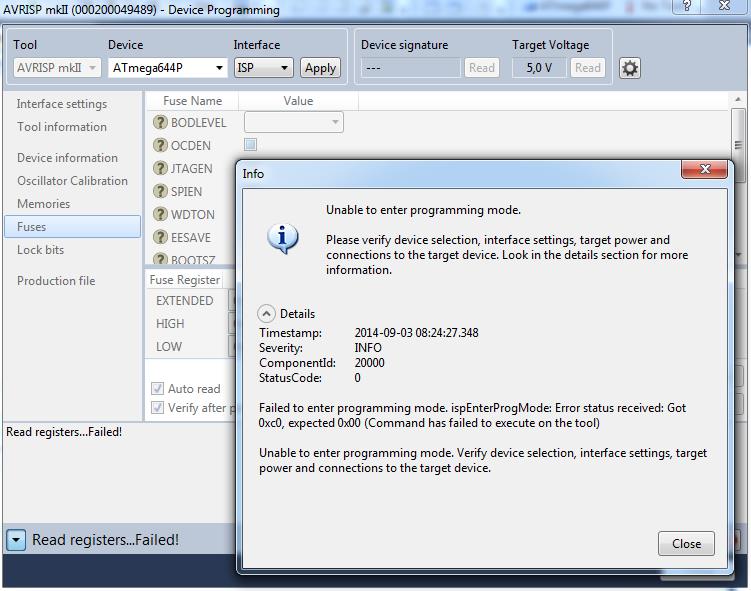Open Device information page
The image size is (751, 591).
67,158
